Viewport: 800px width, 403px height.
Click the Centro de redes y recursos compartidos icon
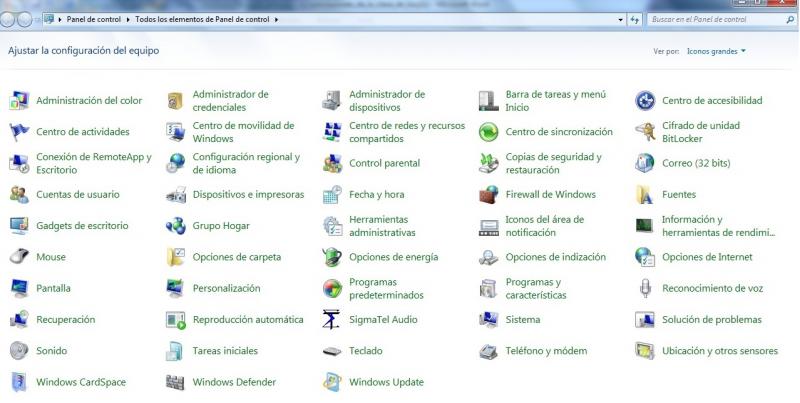pos(332,132)
